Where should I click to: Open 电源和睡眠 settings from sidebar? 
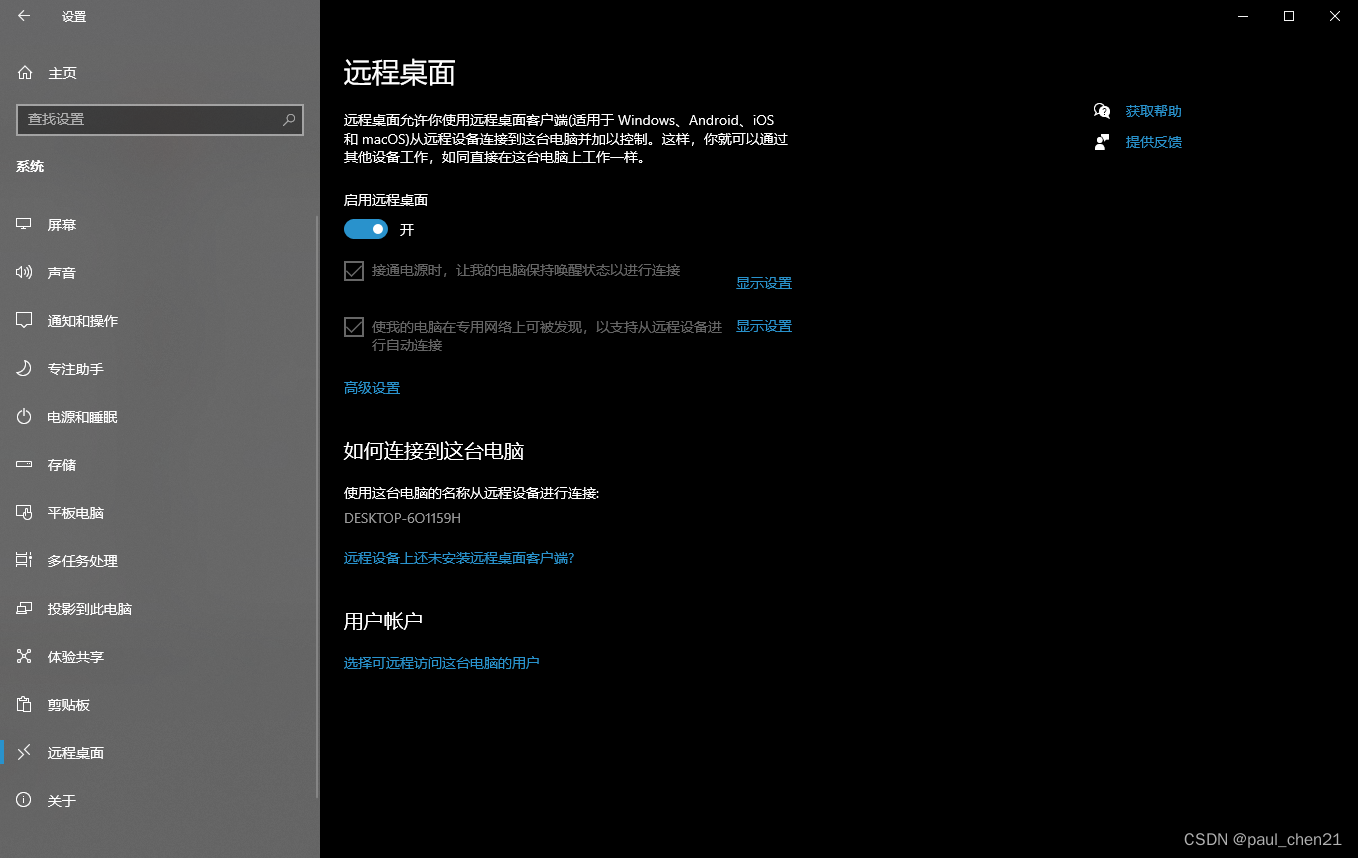pos(23,417)
